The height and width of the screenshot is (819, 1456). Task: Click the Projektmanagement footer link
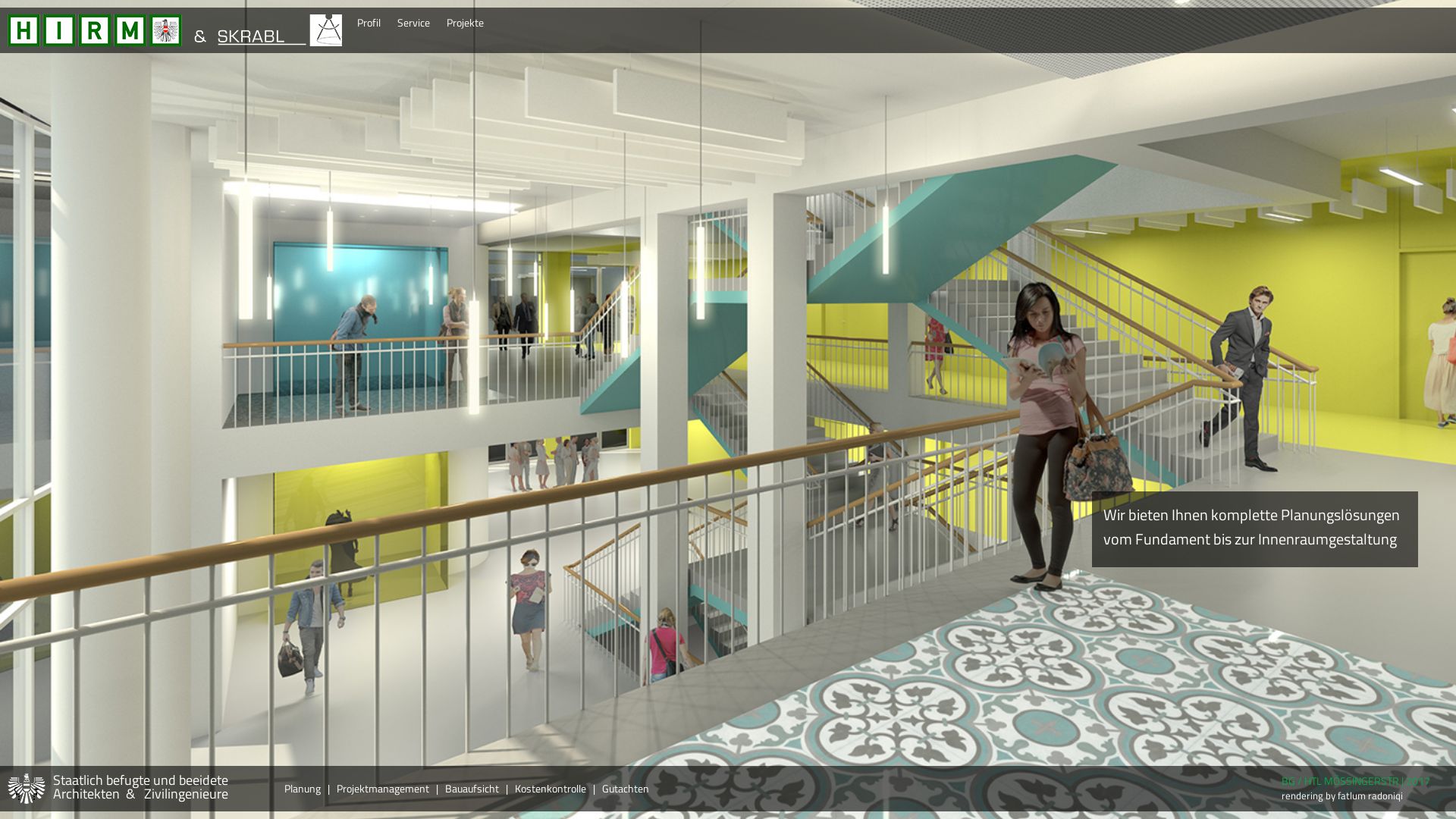click(383, 789)
